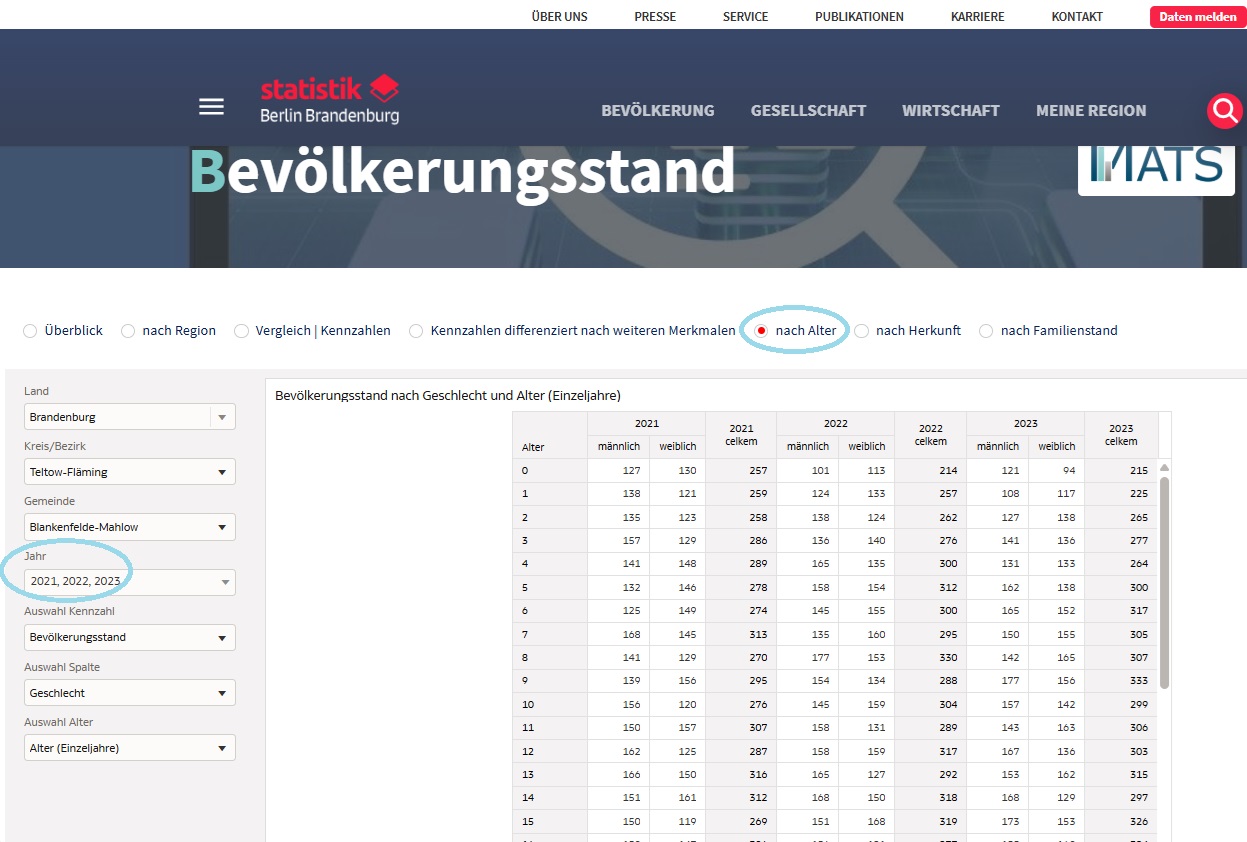
Task: Click the 2022 column header in table
Action: click(x=835, y=423)
